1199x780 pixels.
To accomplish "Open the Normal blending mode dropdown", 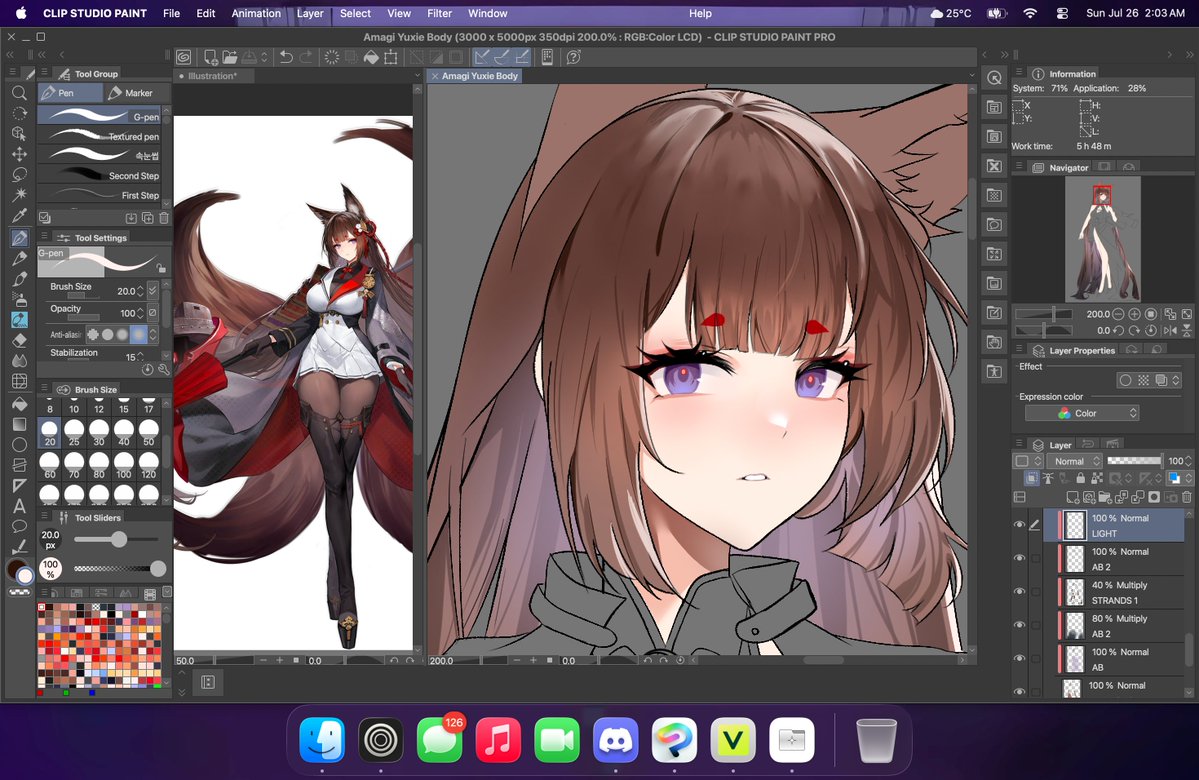I will (1074, 461).
